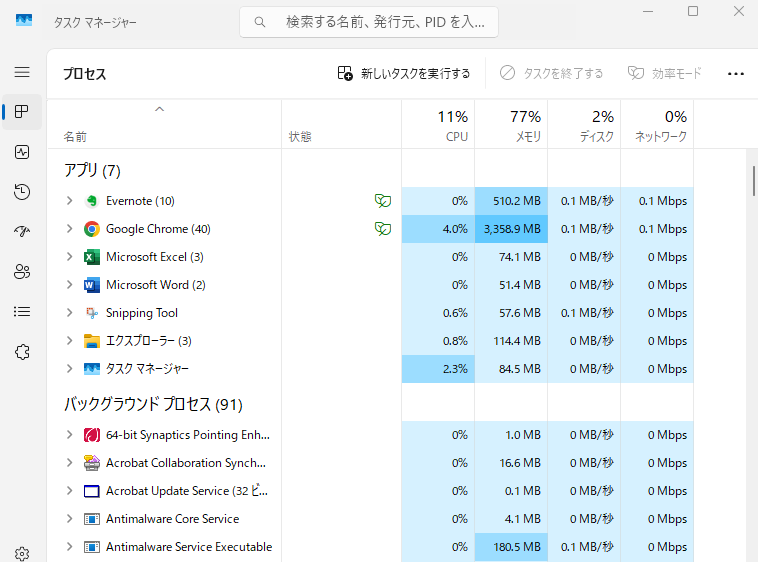
Task: Open the Details page in sidebar
Action: click(x=22, y=312)
